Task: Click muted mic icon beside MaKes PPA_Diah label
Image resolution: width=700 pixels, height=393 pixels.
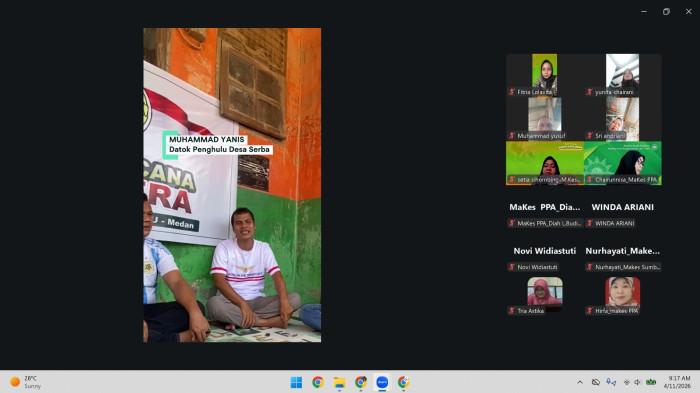Action: coord(512,223)
